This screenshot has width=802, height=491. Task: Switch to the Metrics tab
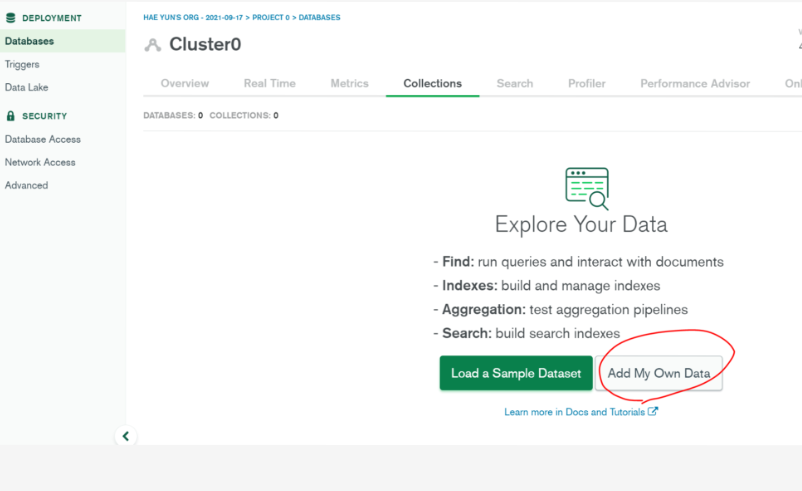[x=349, y=83]
